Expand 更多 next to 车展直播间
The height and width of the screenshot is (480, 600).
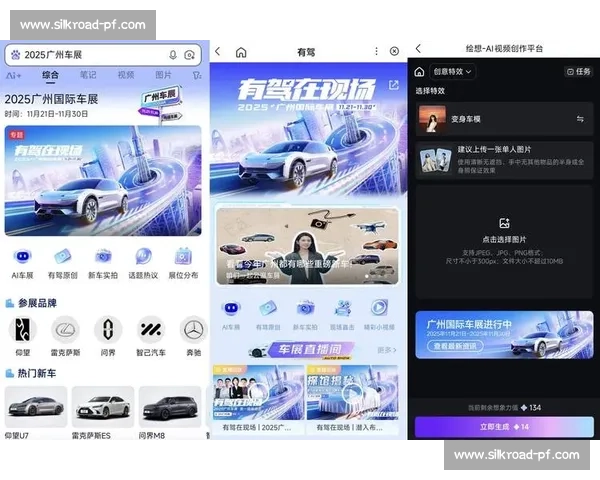385,350
